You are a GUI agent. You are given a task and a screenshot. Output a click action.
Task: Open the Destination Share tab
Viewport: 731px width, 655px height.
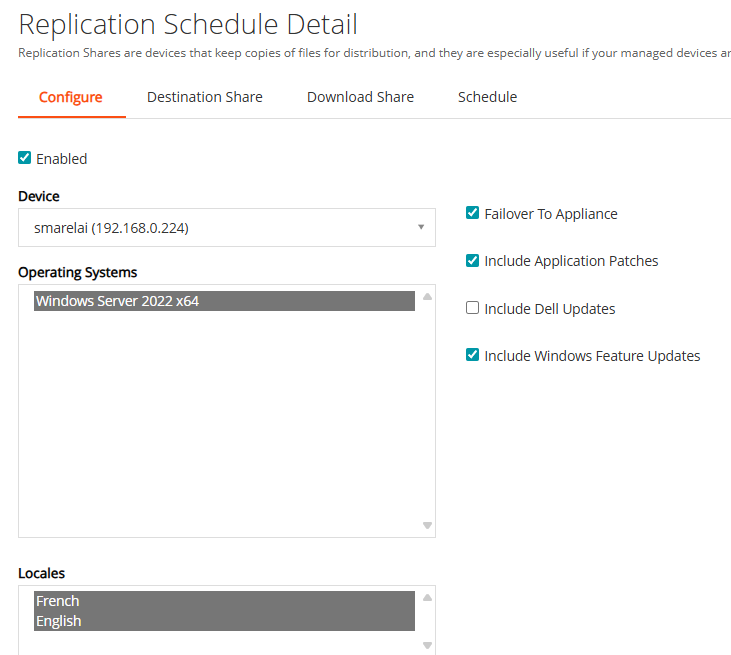[x=205, y=97]
